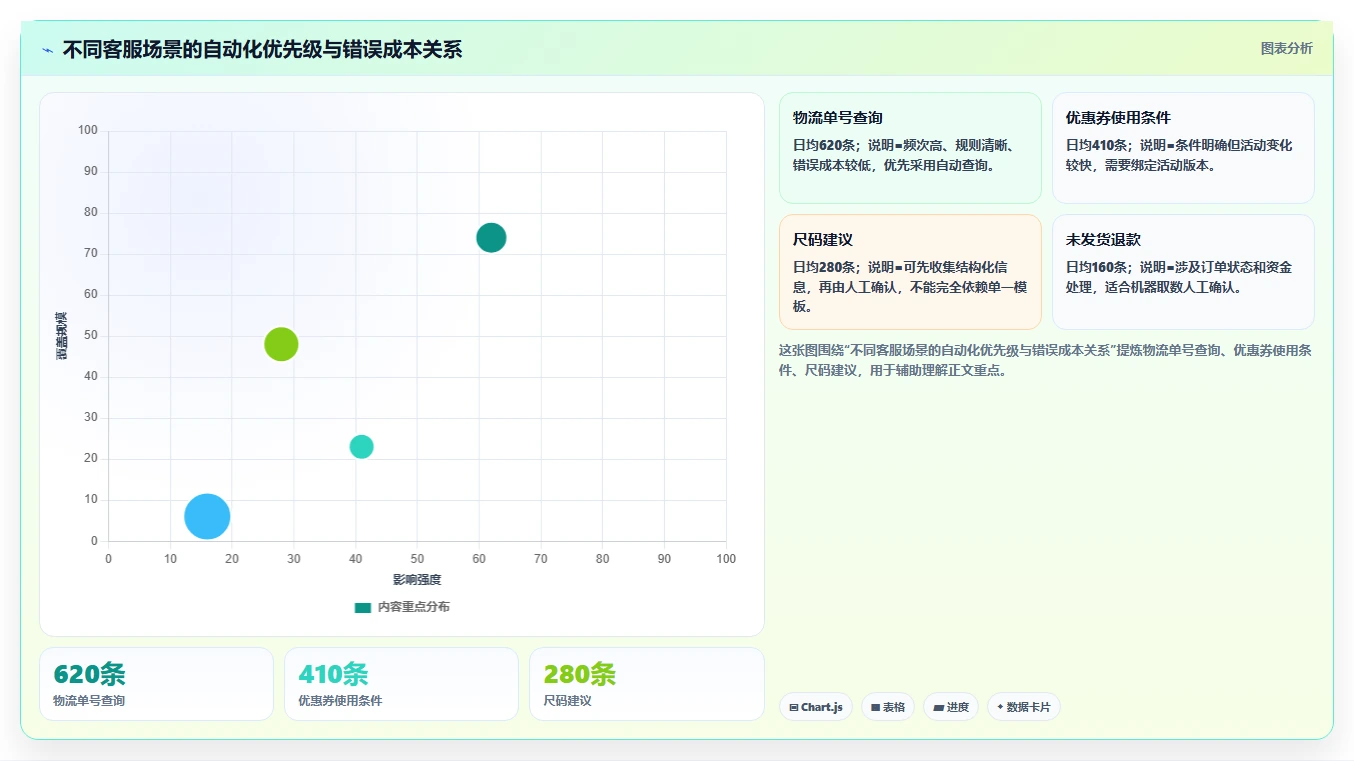Open the 未发货退款 description card
1354x761 pixels.
[1183, 272]
